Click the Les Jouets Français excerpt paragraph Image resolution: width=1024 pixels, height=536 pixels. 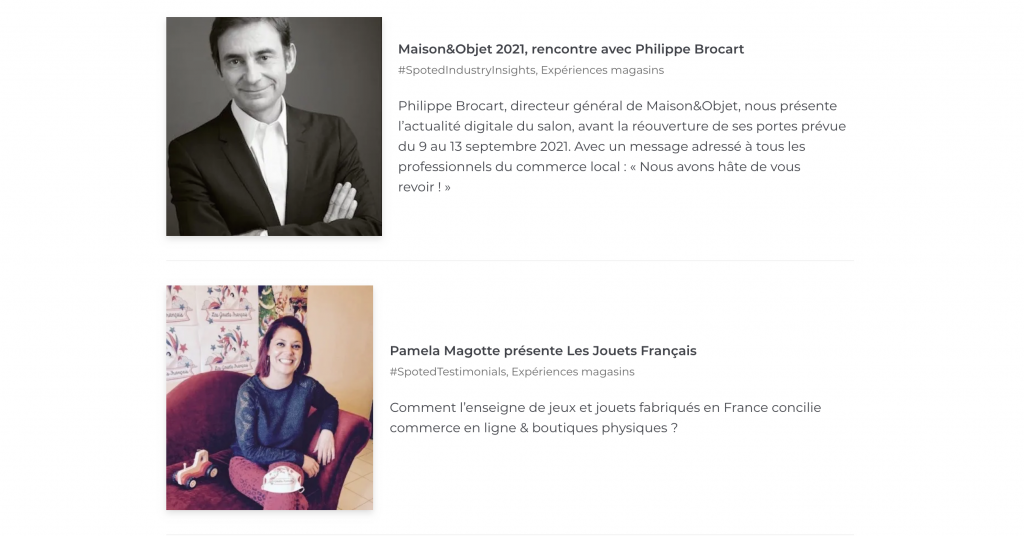coord(605,417)
